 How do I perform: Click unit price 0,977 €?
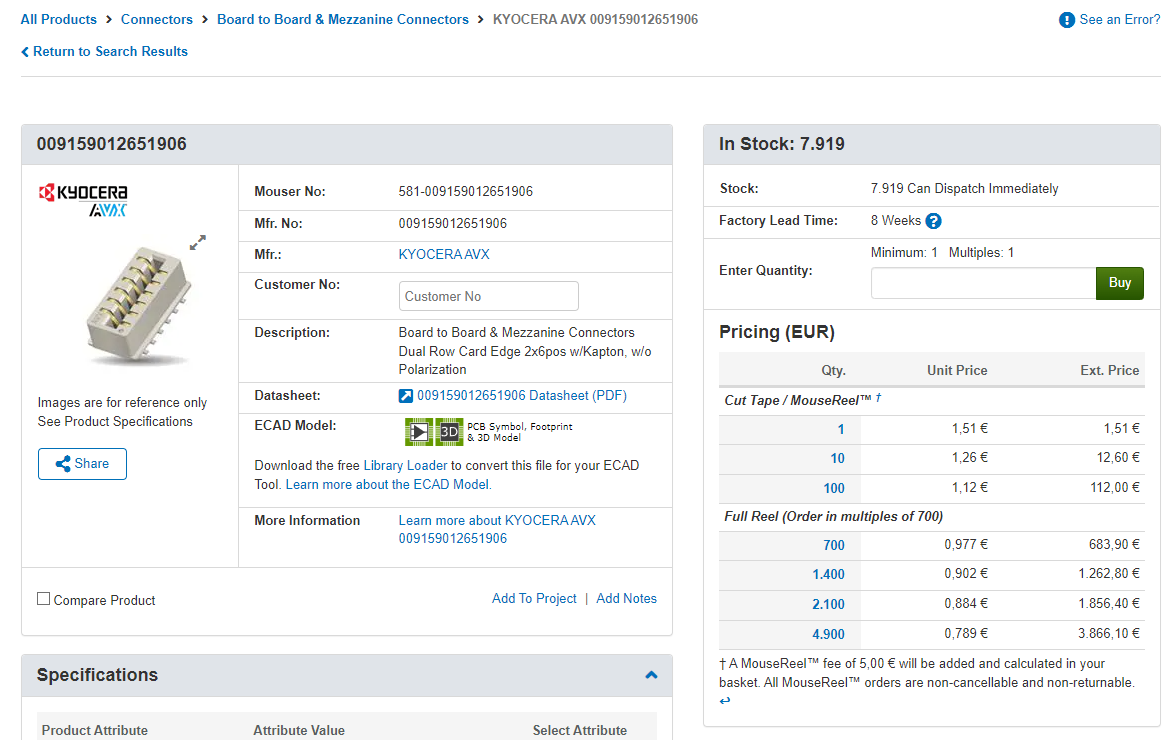(x=966, y=545)
